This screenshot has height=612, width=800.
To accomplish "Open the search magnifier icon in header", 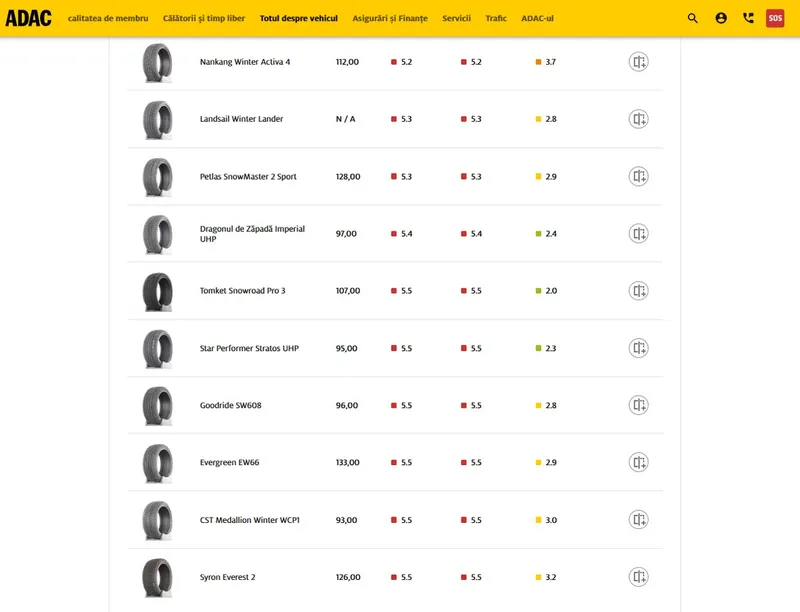I will (x=693, y=18).
